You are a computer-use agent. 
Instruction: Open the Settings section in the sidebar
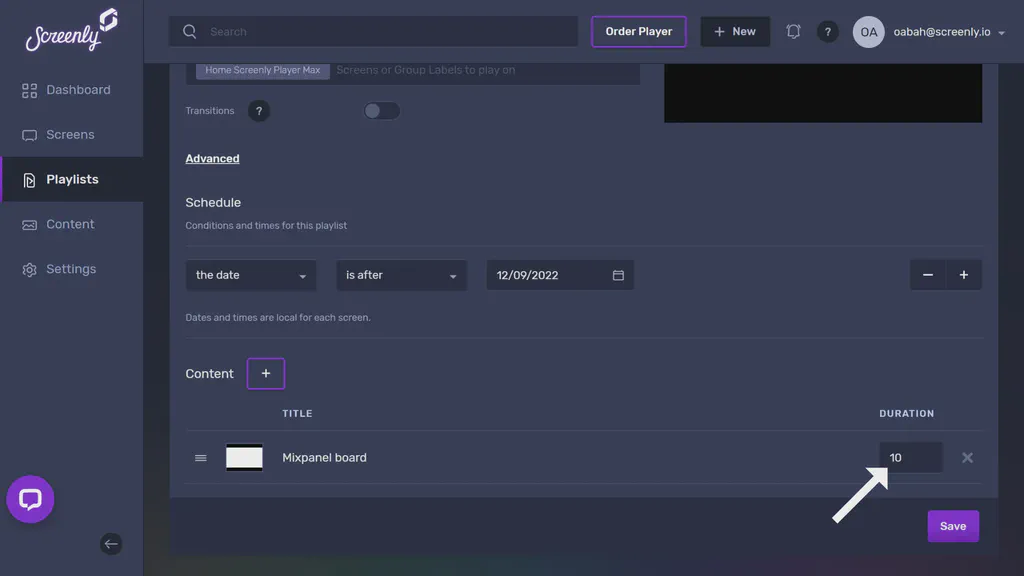click(x=70, y=268)
